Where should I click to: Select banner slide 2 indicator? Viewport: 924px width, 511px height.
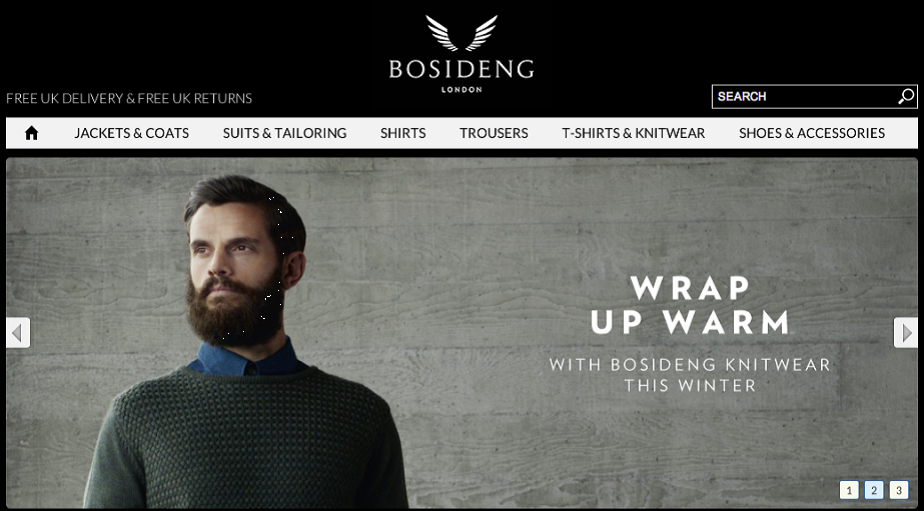coord(874,490)
